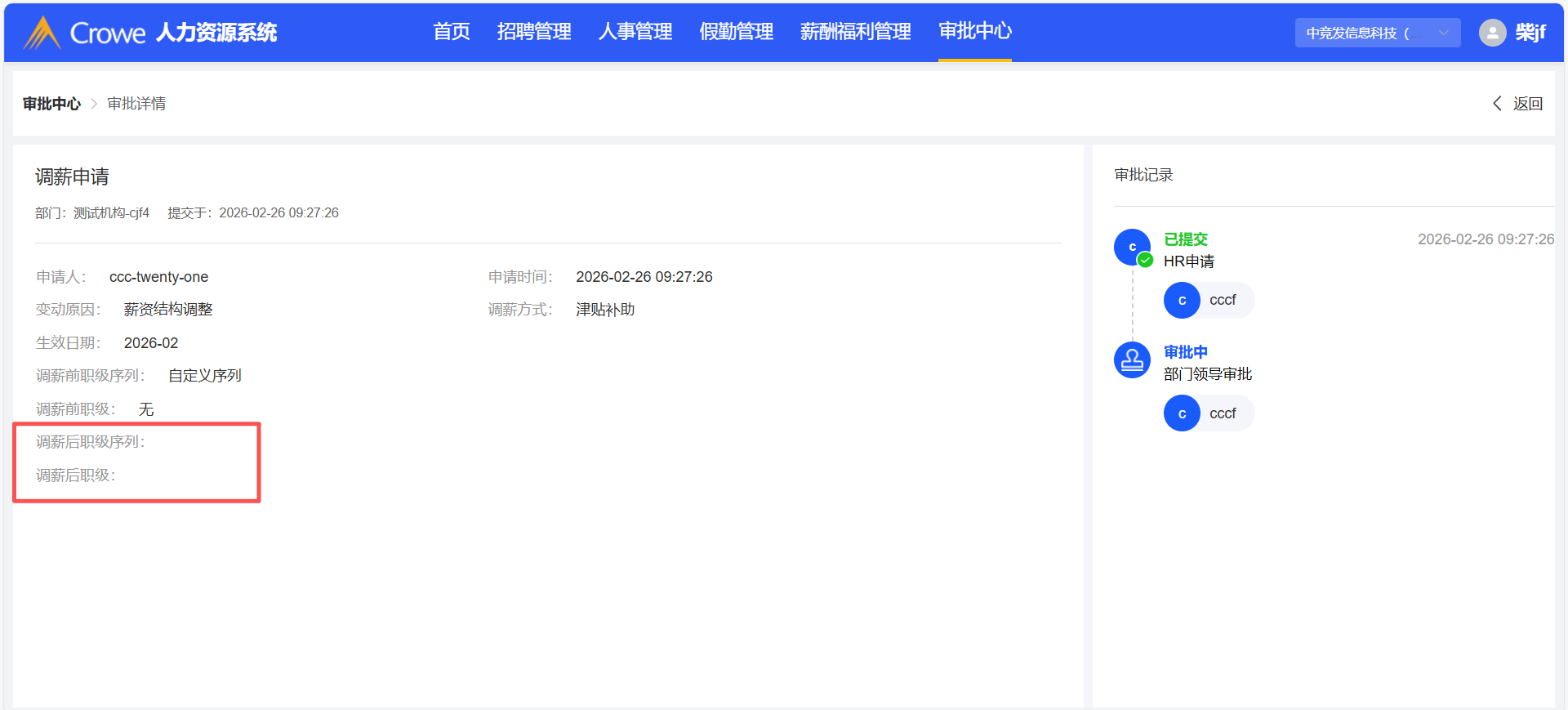Click the username 柴jf in header
The height and width of the screenshot is (710, 1568).
click(x=1530, y=33)
